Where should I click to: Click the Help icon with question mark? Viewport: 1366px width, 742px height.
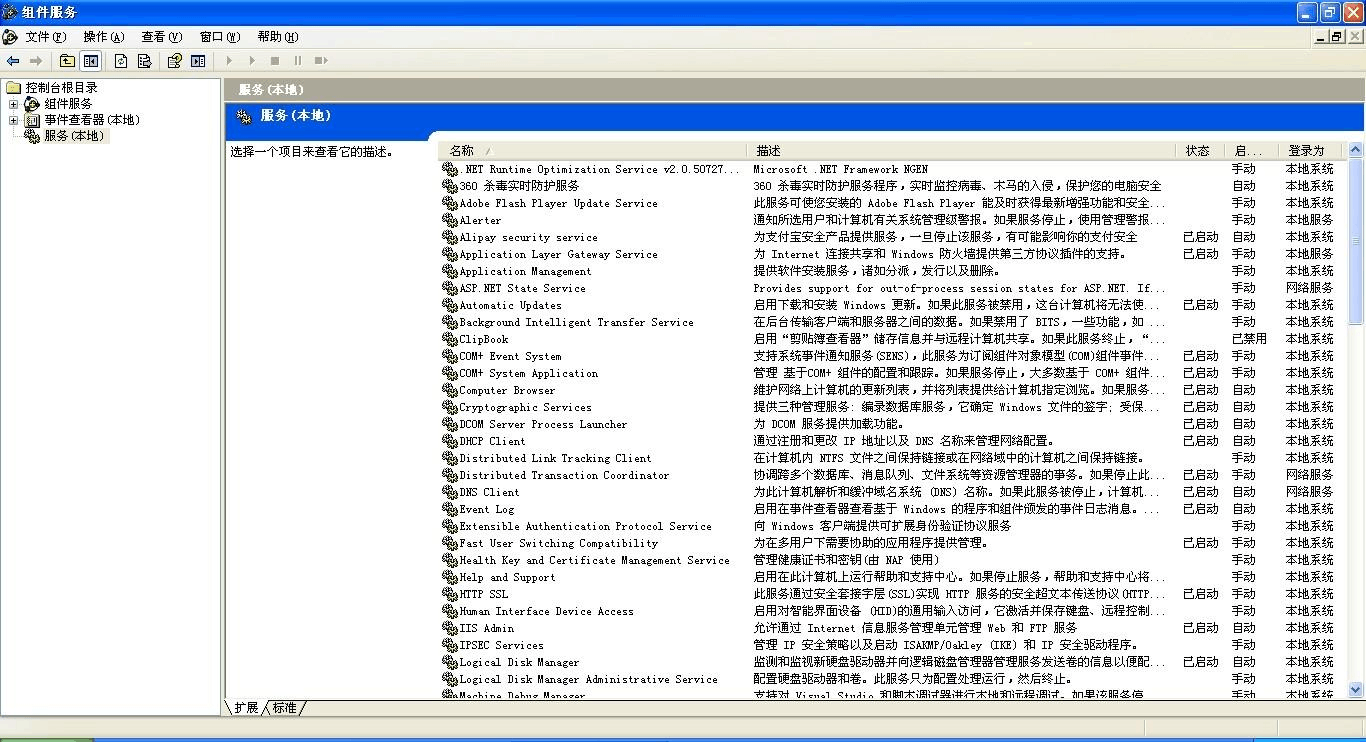pyautogui.click(x=174, y=61)
